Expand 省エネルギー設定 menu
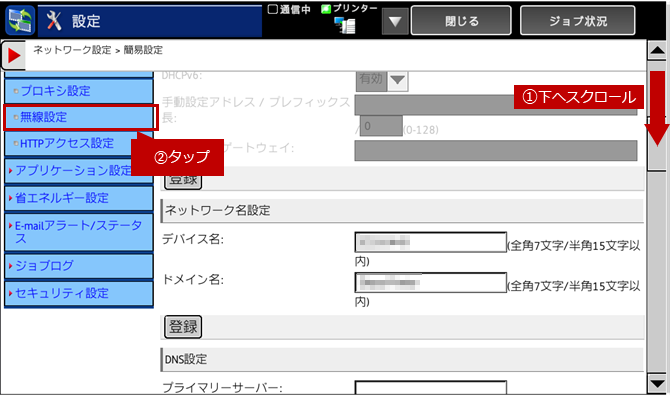Image resolution: width=670 pixels, height=396 pixels. (79, 198)
